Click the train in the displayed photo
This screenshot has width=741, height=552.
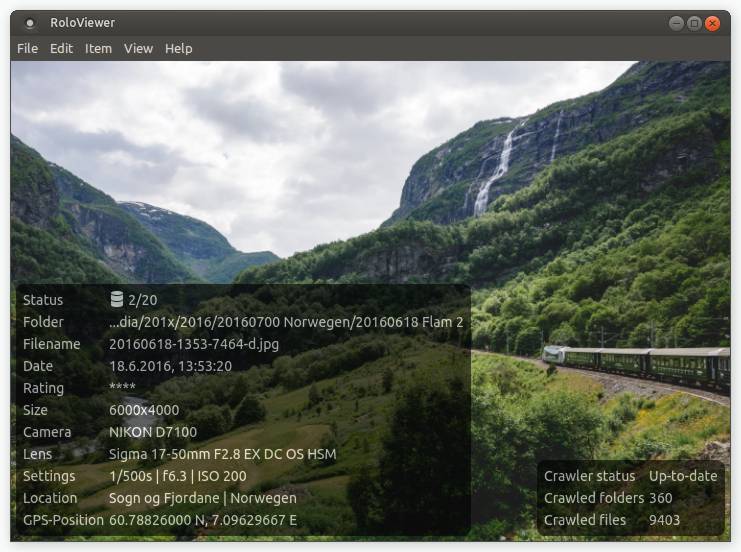click(636, 366)
